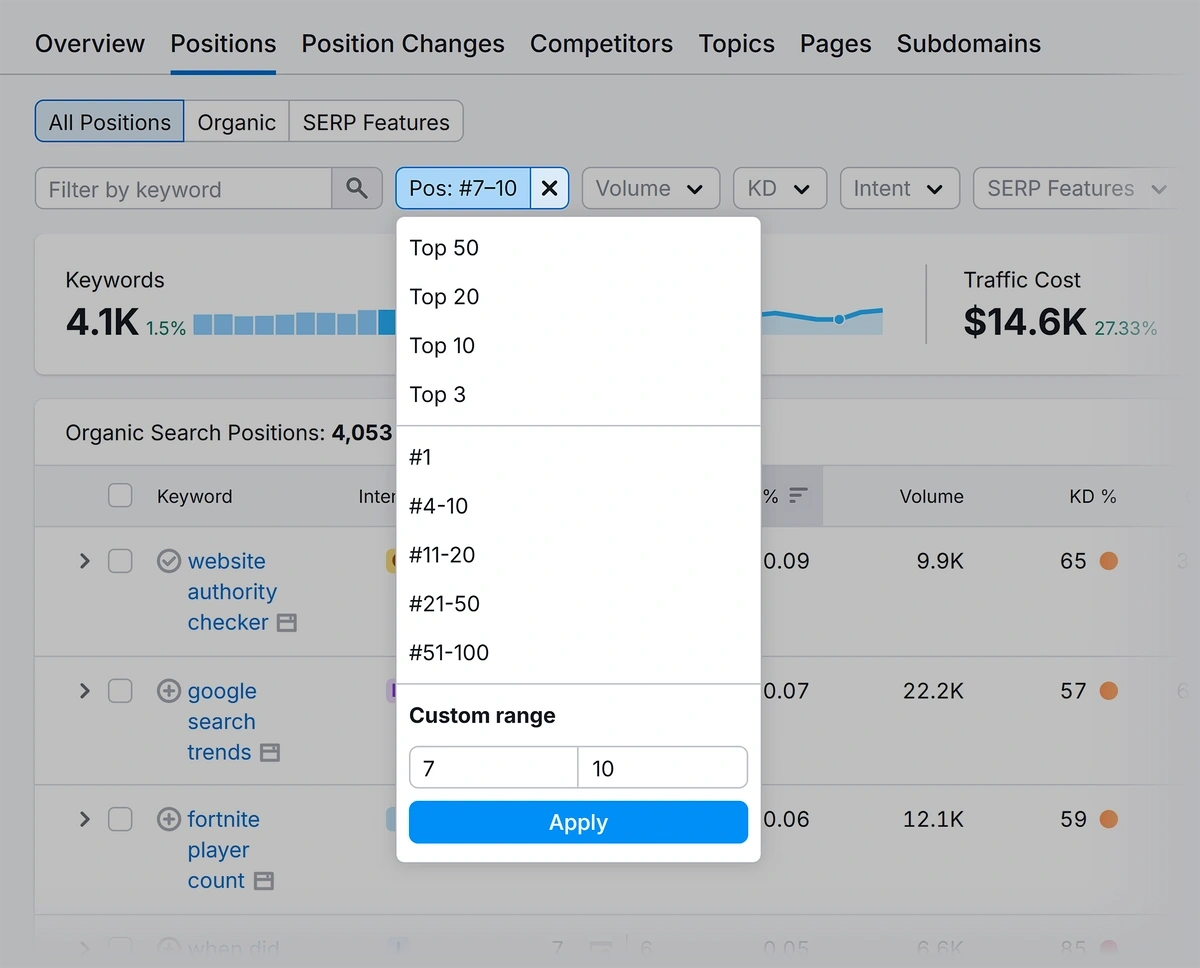This screenshot has height=968, width=1200.
Task: Switch to the Organic positions view
Action: coord(236,122)
